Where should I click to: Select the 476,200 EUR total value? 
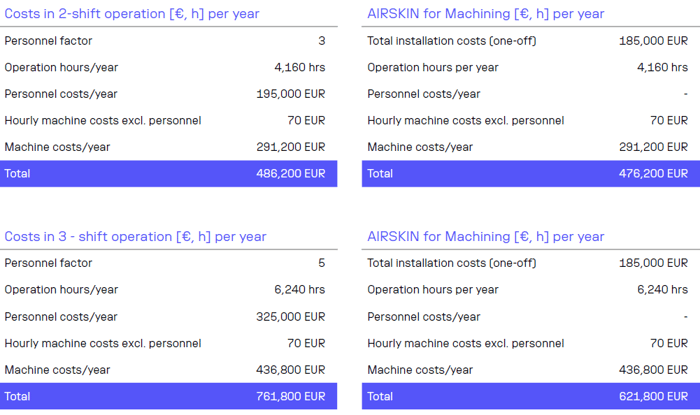click(x=653, y=173)
